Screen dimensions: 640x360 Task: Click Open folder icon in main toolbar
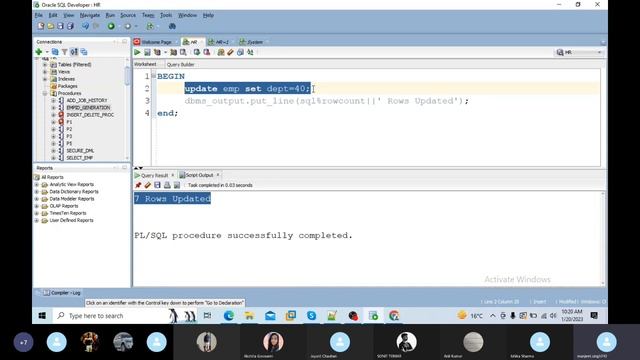click(51, 26)
